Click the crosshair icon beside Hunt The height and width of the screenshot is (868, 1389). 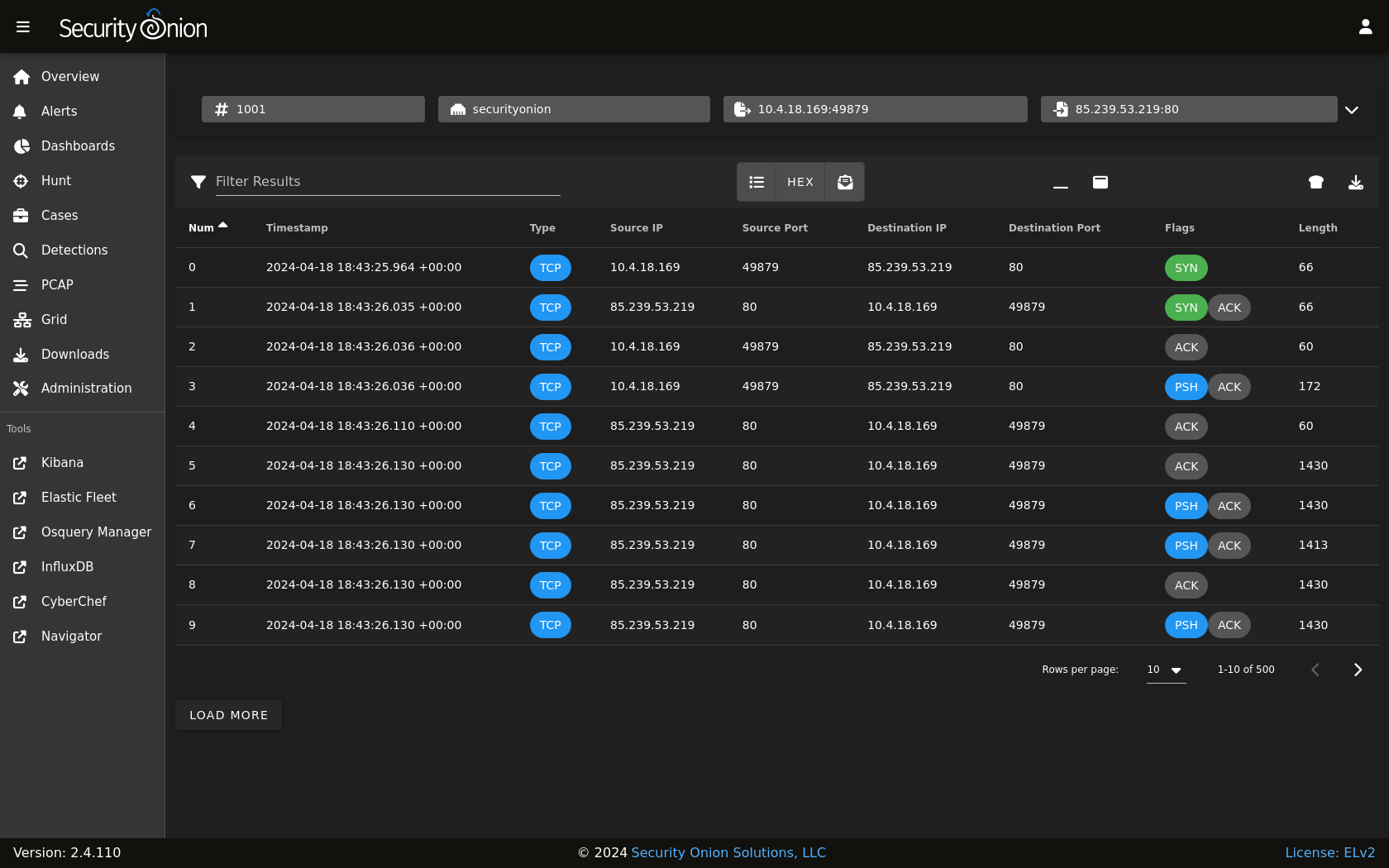21,181
